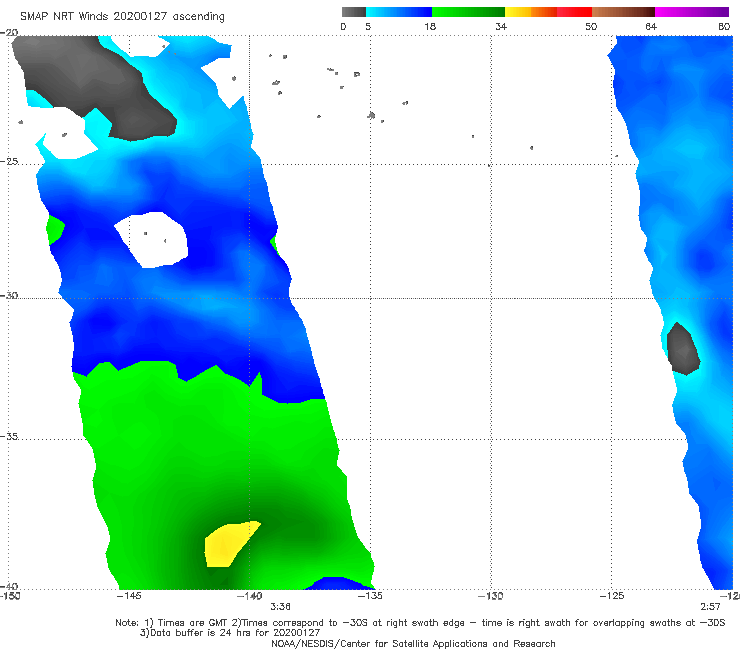Click the swath time label '2:57'
This screenshot has height=650, width=740.
[x=710, y=607]
